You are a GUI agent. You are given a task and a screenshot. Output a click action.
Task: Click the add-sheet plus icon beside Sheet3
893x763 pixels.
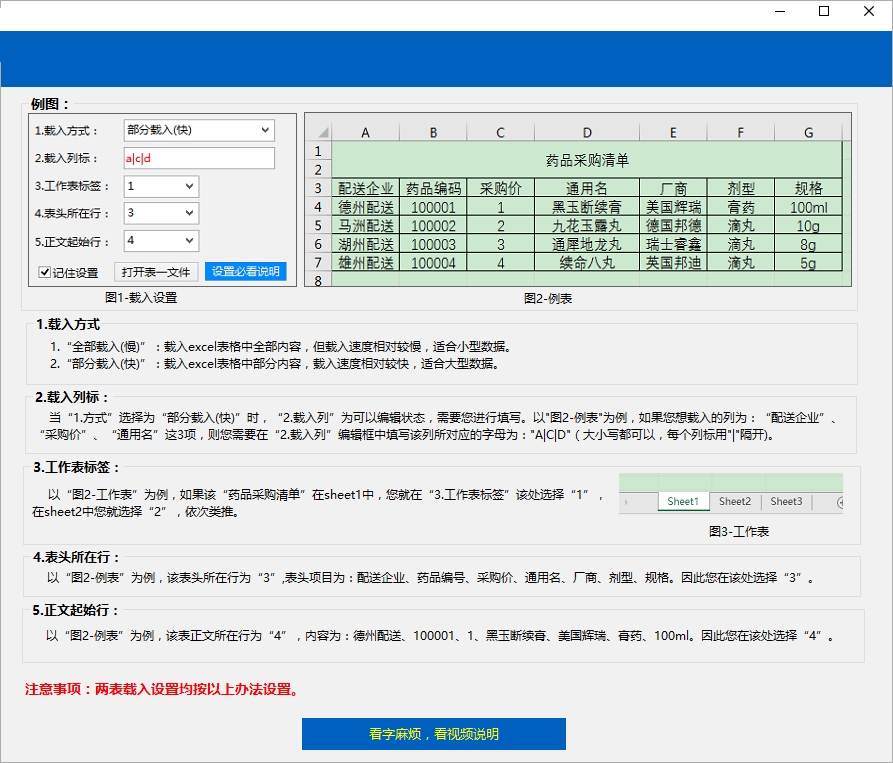[838, 502]
